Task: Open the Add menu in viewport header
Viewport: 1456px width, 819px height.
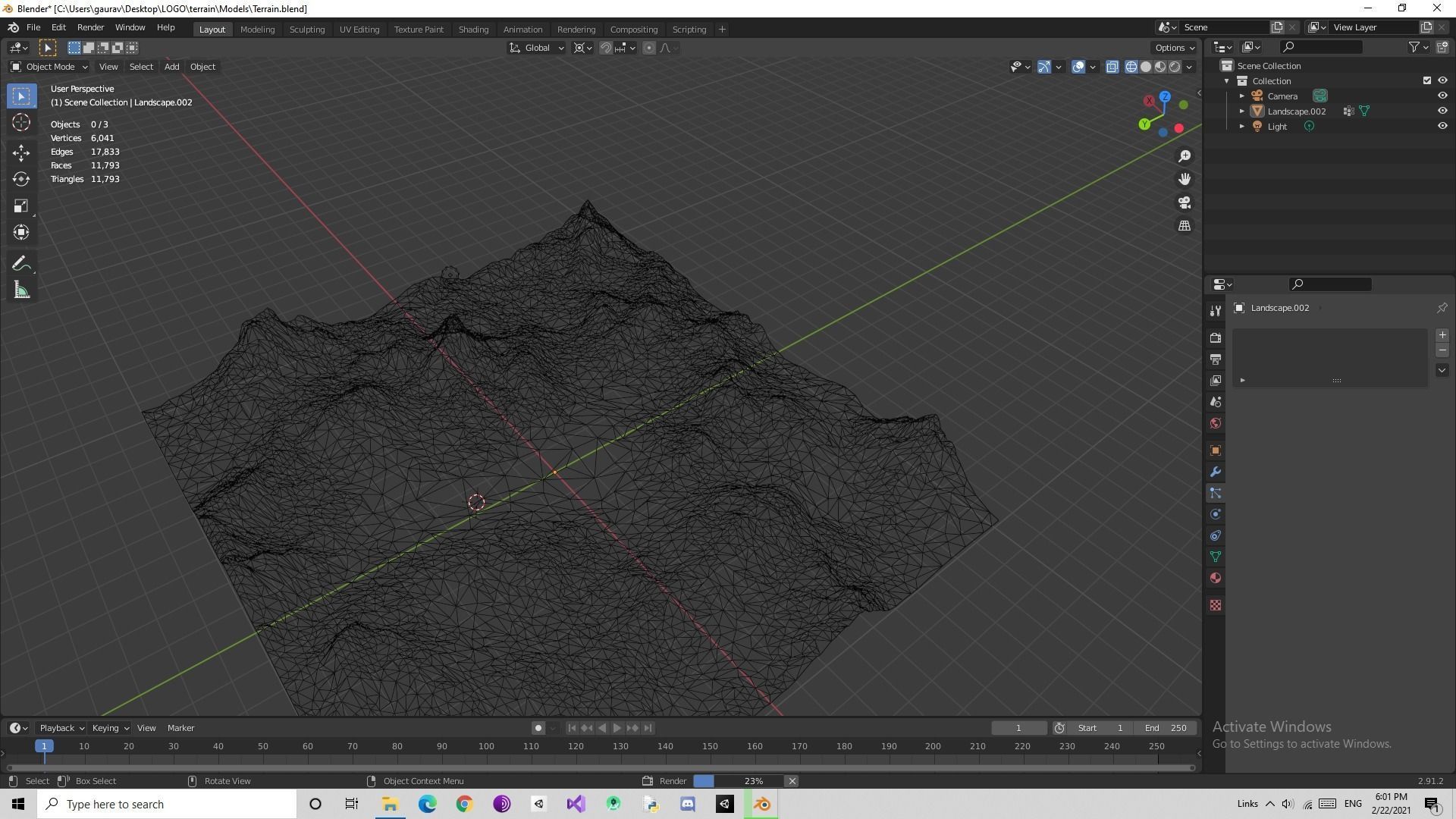Action: (x=171, y=67)
